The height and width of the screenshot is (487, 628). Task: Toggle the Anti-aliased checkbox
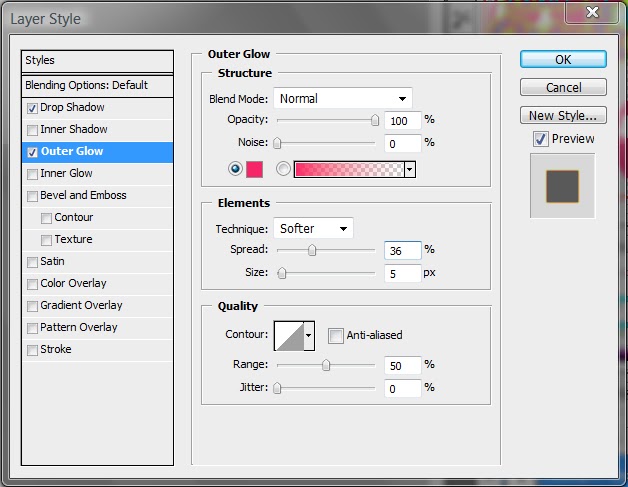click(x=336, y=336)
